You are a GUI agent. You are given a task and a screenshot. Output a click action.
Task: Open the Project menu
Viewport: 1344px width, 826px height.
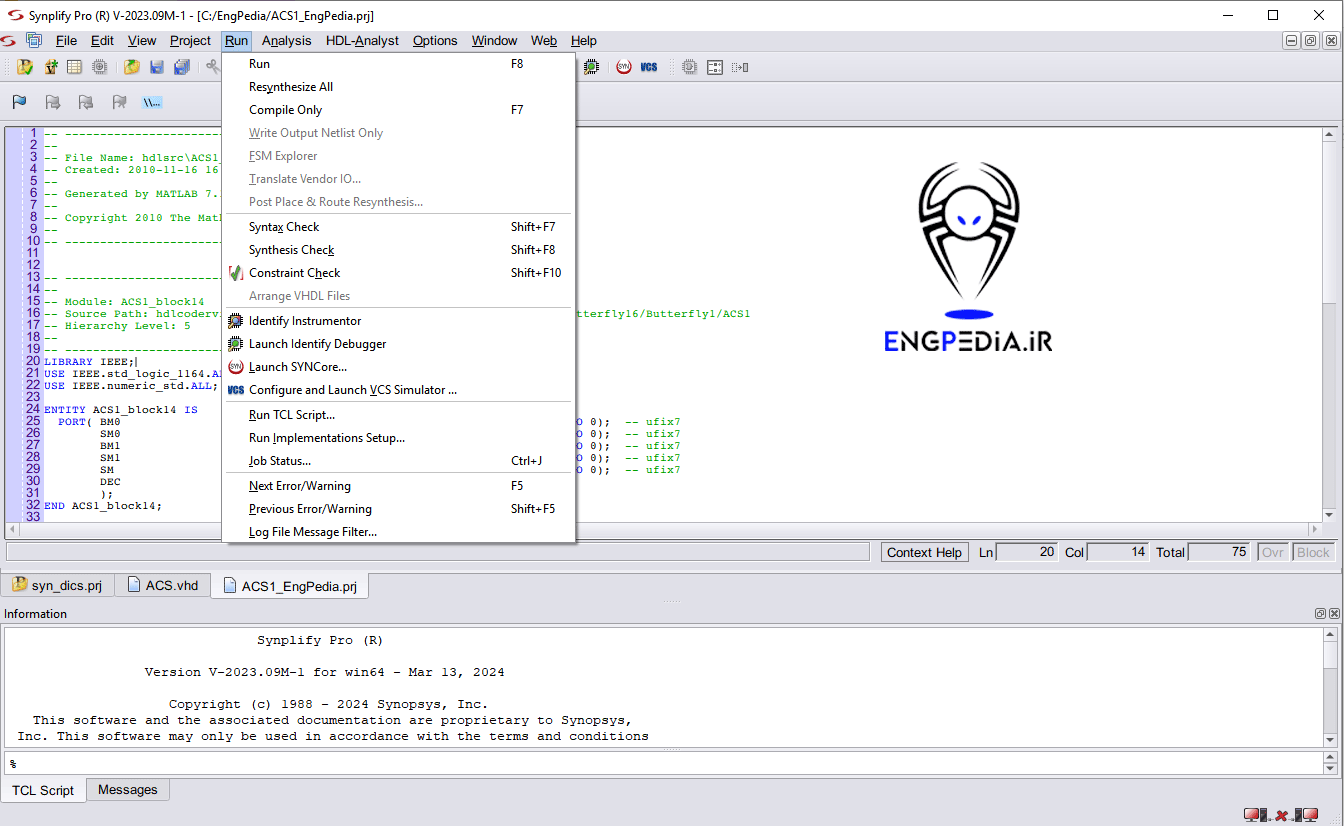point(190,41)
